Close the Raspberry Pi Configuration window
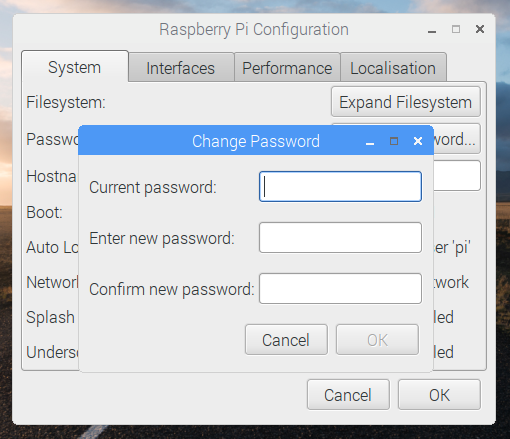The image size is (510, 439). (x=480, y=29)
